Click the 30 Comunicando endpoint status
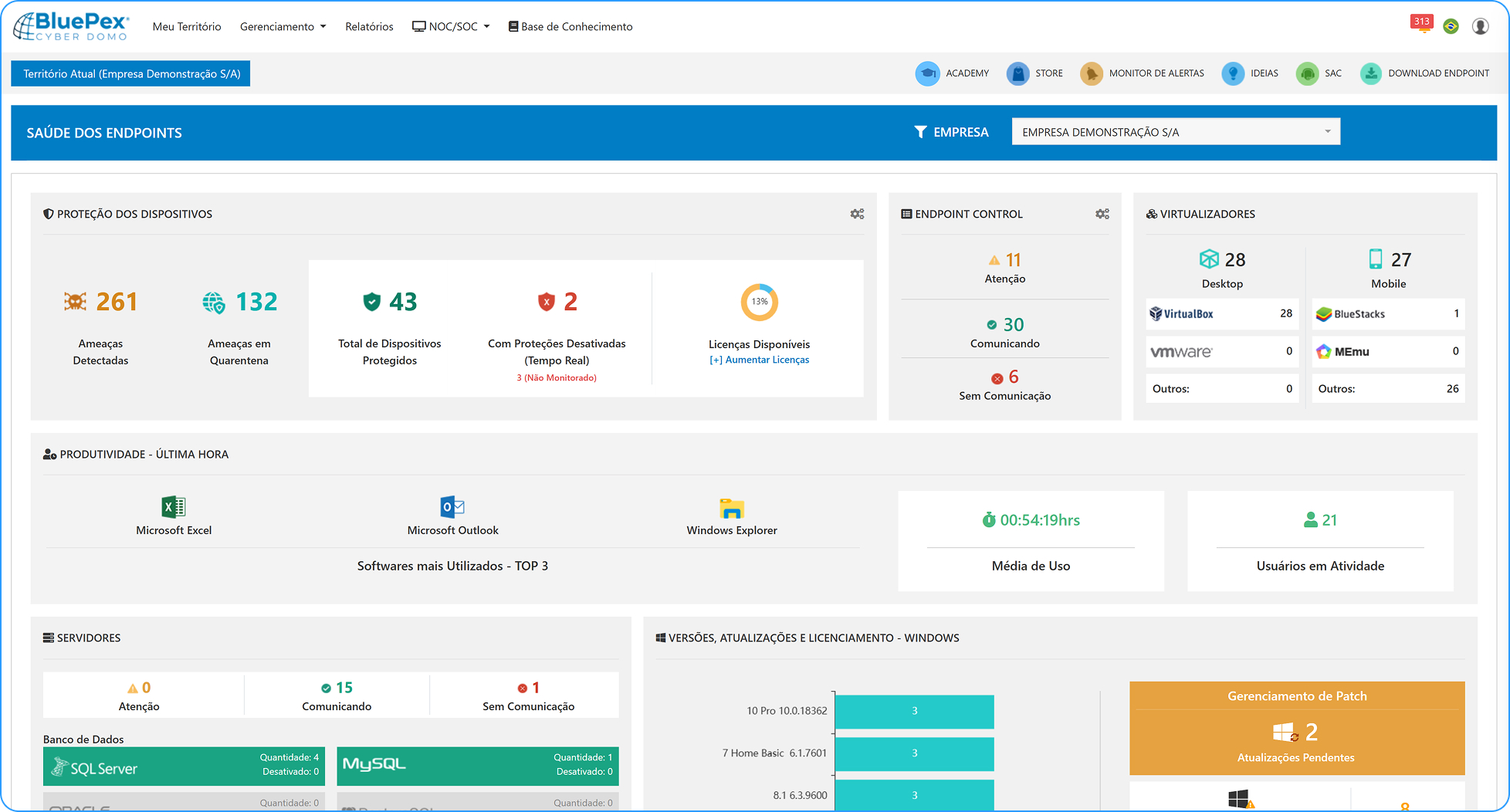 pyautogui.click(x=1005, y=333)
